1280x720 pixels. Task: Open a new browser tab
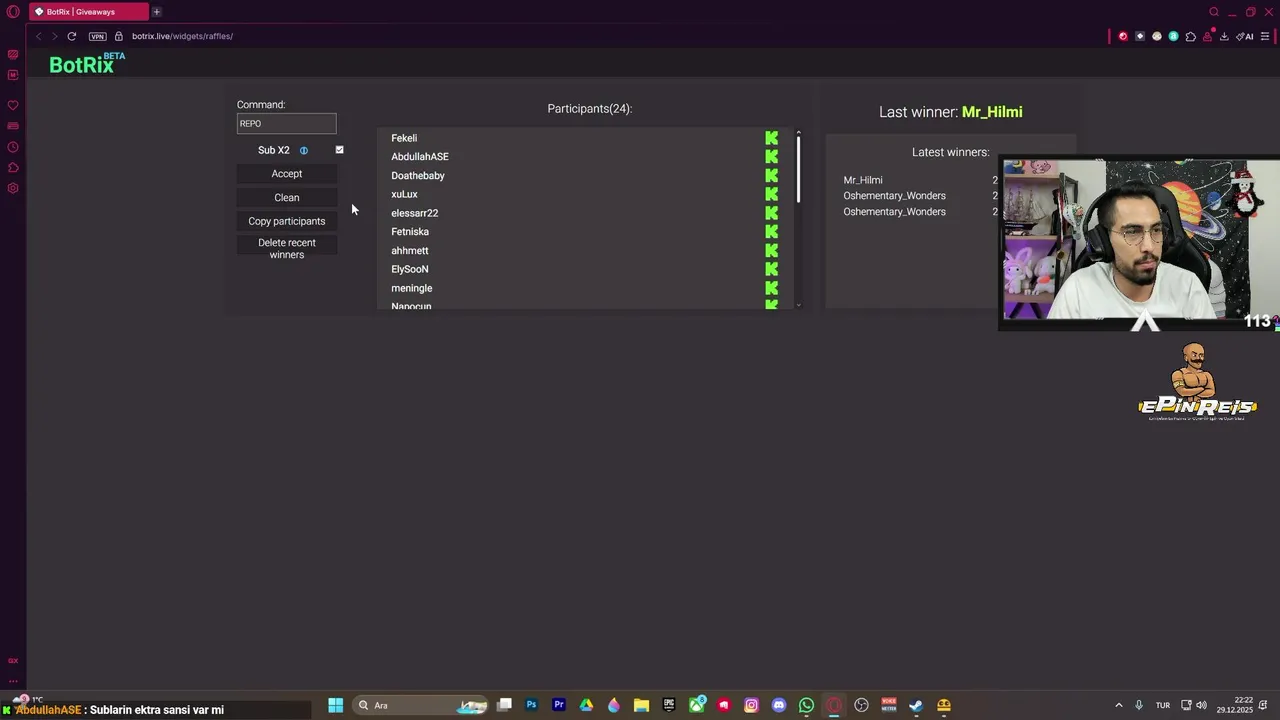coord(157,12)
